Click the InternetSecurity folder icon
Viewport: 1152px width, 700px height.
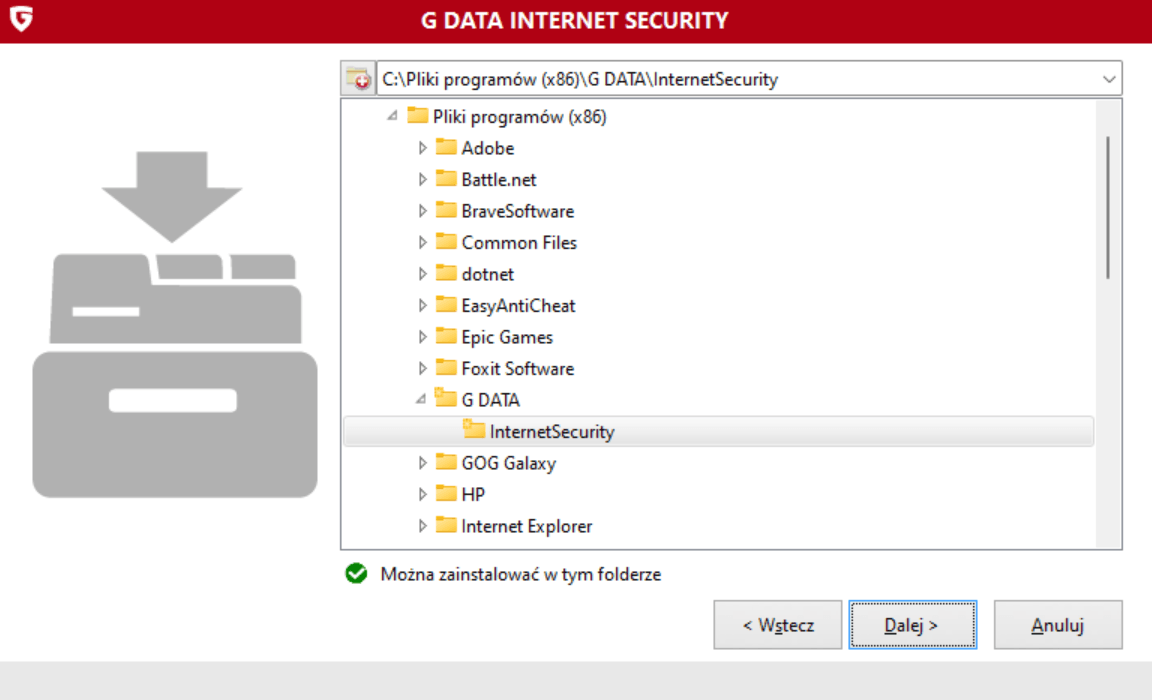[474, 432]
